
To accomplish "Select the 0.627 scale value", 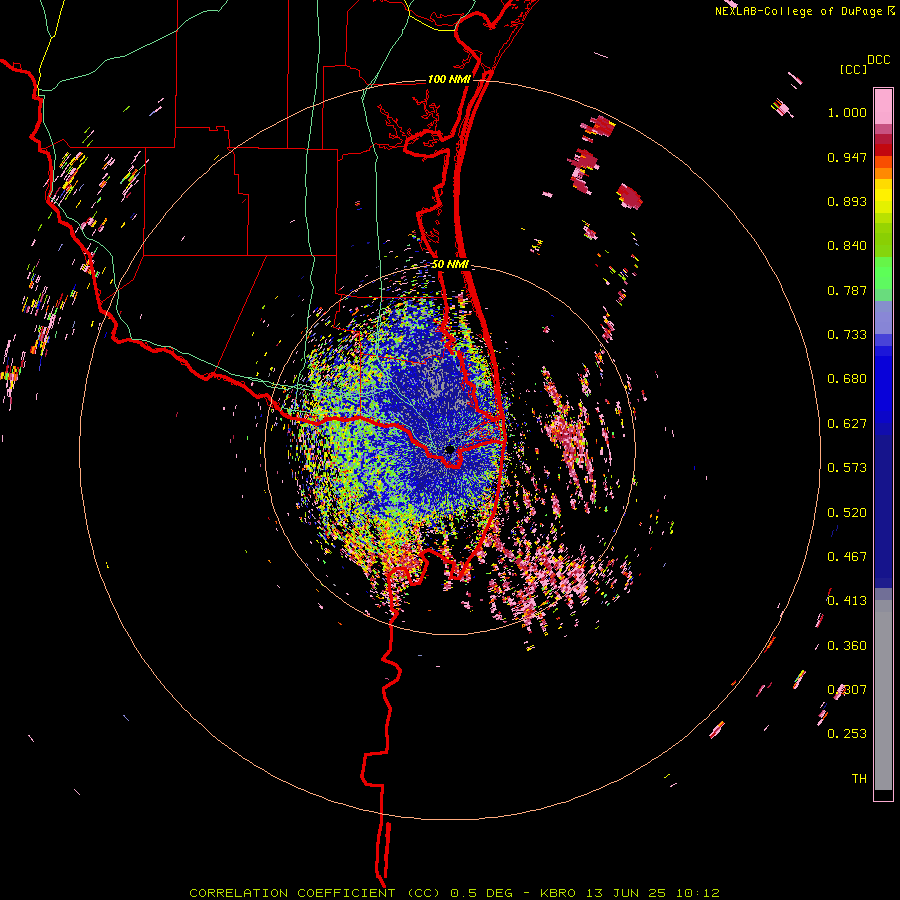I will (x=847, y=424).
